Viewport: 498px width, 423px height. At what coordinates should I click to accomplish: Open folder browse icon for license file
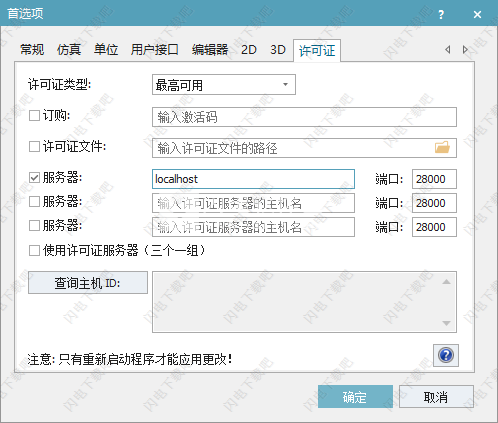(x=442, y=147)
